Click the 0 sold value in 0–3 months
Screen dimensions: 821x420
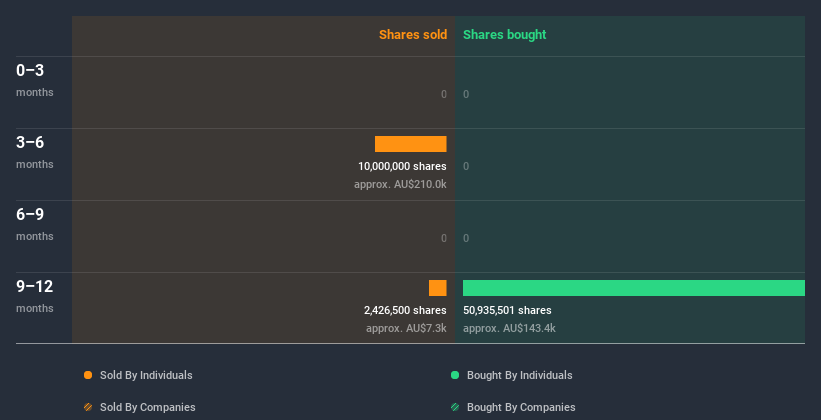point(444,94)
